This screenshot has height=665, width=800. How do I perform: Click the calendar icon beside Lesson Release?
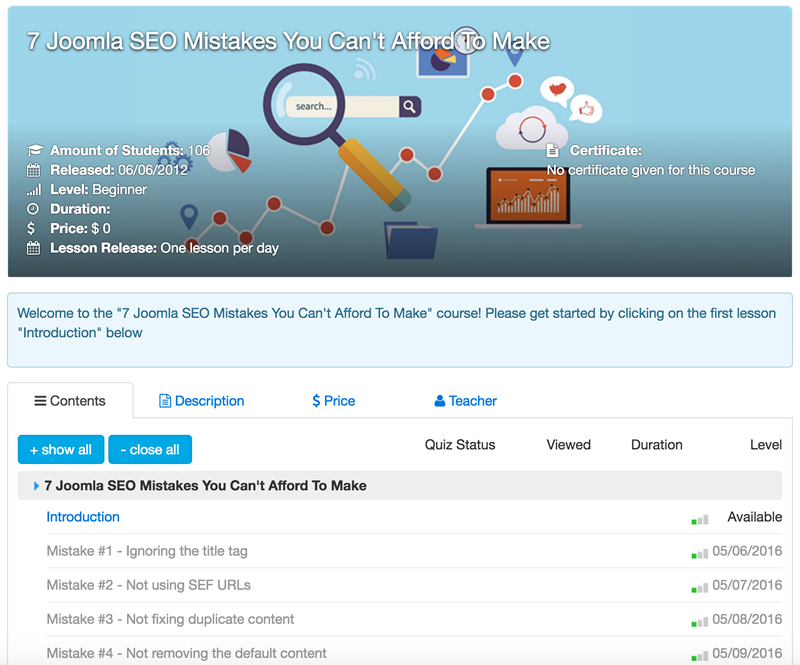coord(33,248)
